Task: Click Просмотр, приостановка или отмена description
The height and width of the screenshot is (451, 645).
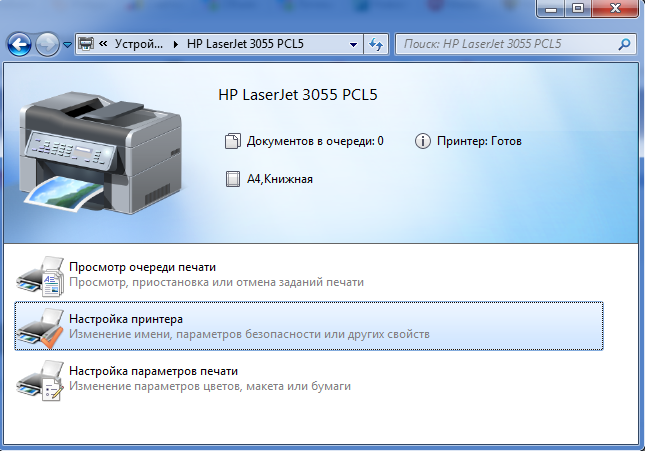Action: point(216,282)
